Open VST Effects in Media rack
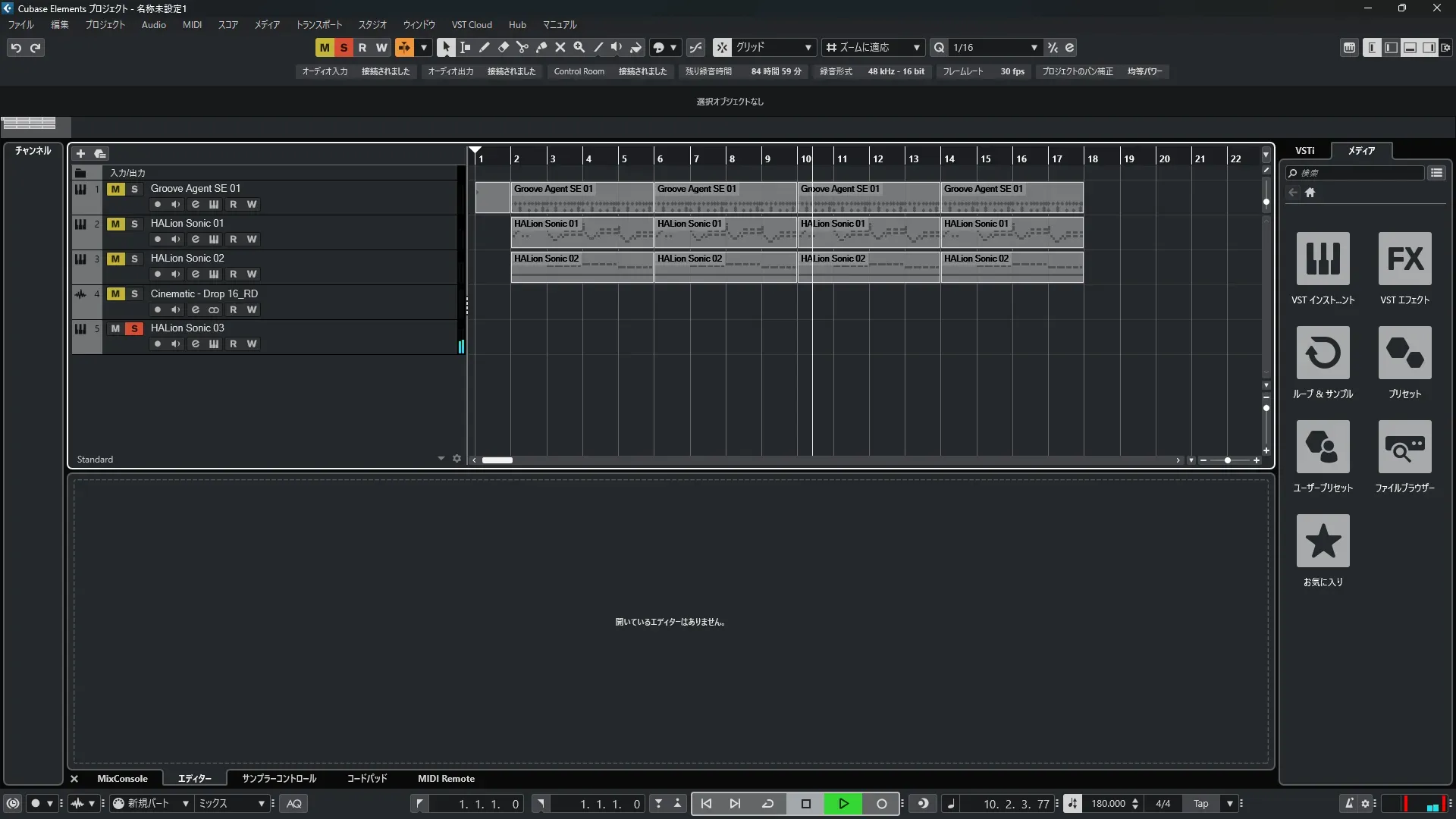Viewport: 1456px width, 819px height. coord(1404,259)
